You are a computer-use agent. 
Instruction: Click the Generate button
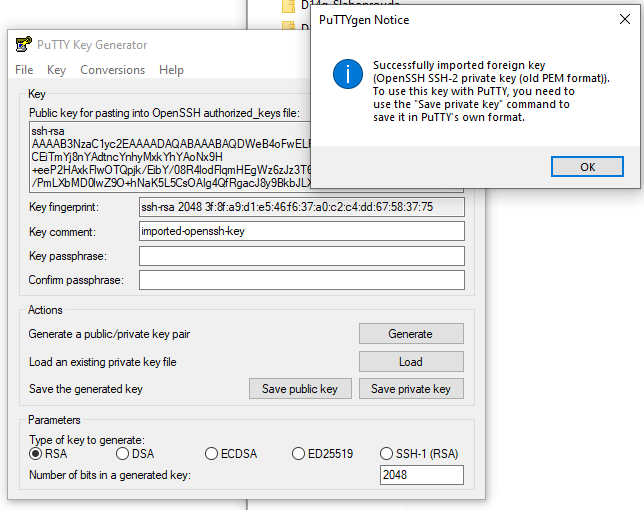point(411,334)
